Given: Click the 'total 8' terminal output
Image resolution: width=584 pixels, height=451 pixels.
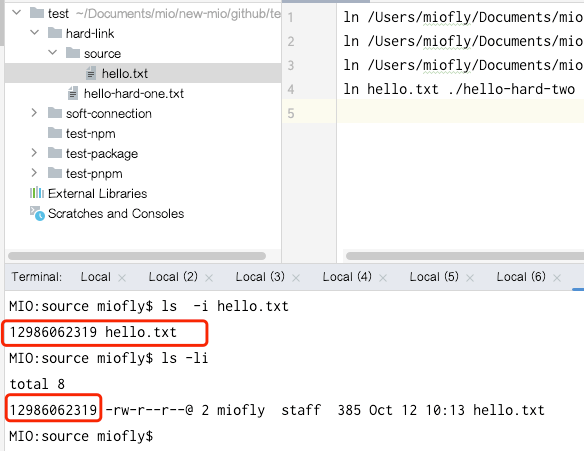Looking at the screenshot, I should (37, 384).
